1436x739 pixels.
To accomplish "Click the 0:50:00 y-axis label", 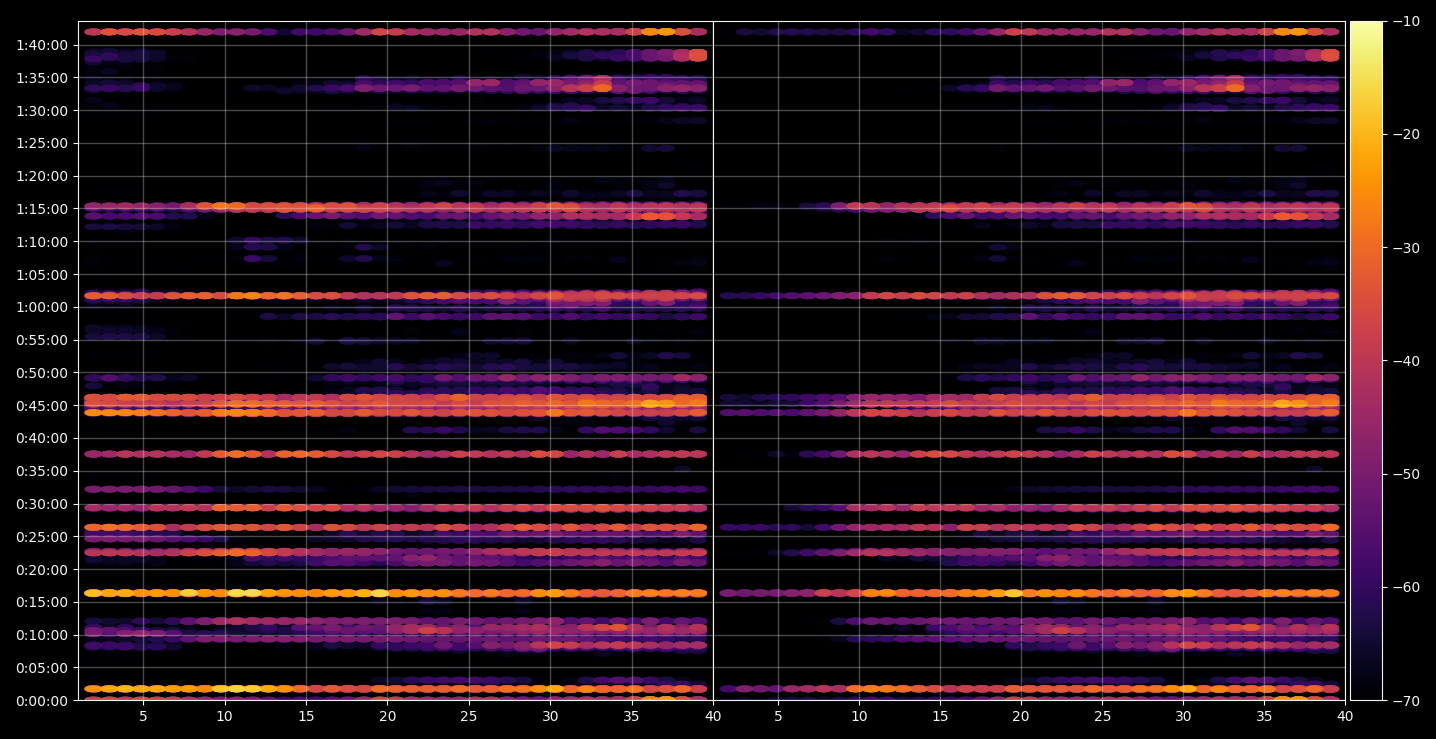I will pos(42,373).
